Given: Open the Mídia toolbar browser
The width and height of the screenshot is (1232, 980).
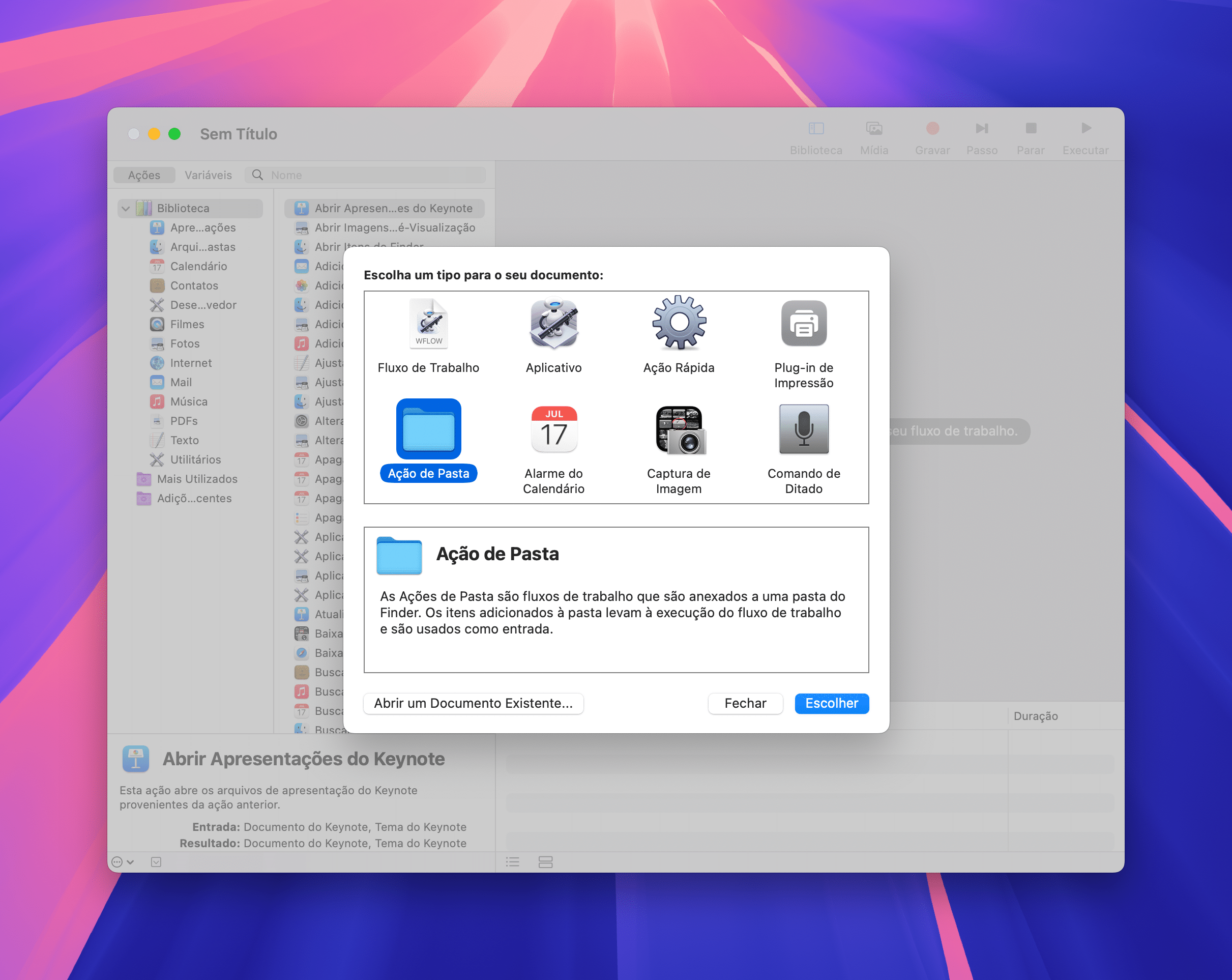Looking at the screenshot, I should [x=874, y=138].
